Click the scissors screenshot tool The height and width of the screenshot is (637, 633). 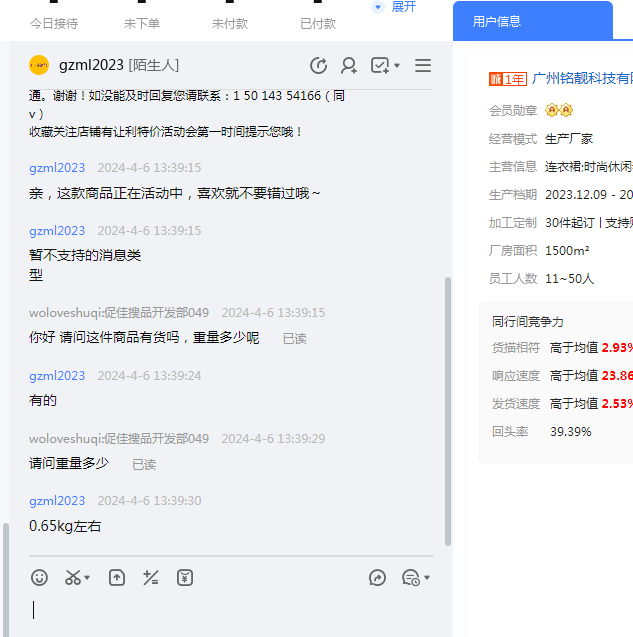tap(73, 577)
